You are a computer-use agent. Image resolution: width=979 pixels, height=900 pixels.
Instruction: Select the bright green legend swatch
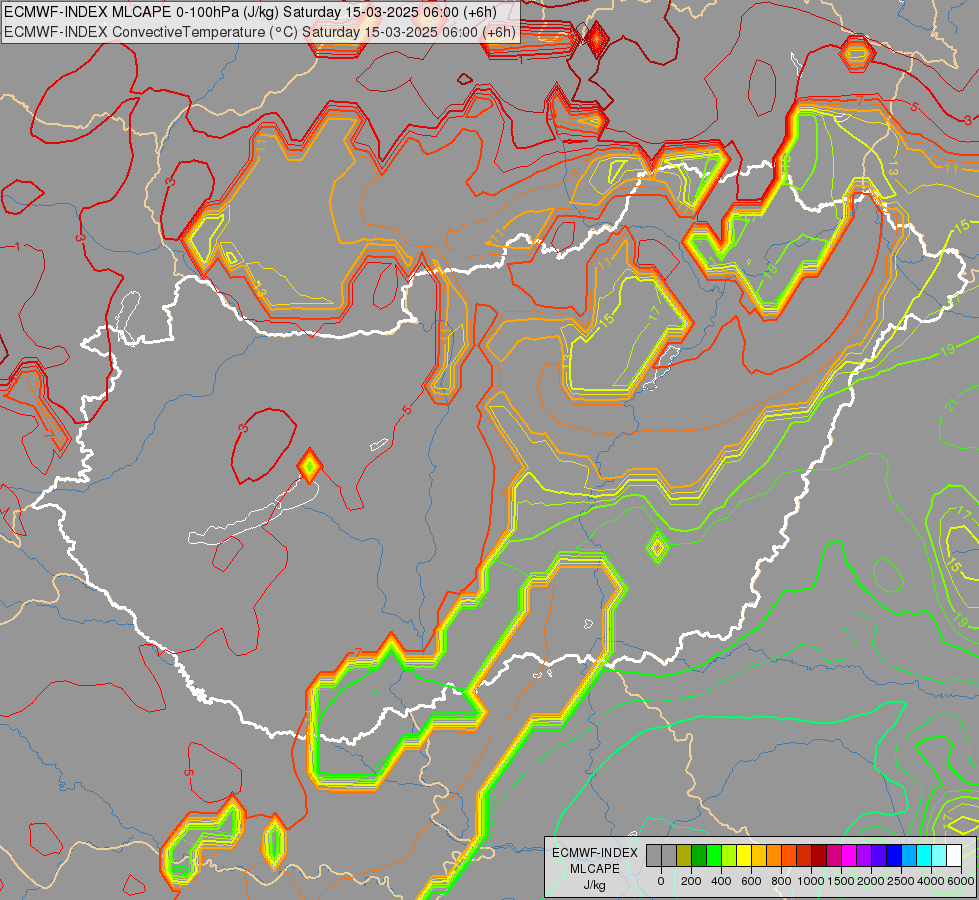[x=714, y=855]
